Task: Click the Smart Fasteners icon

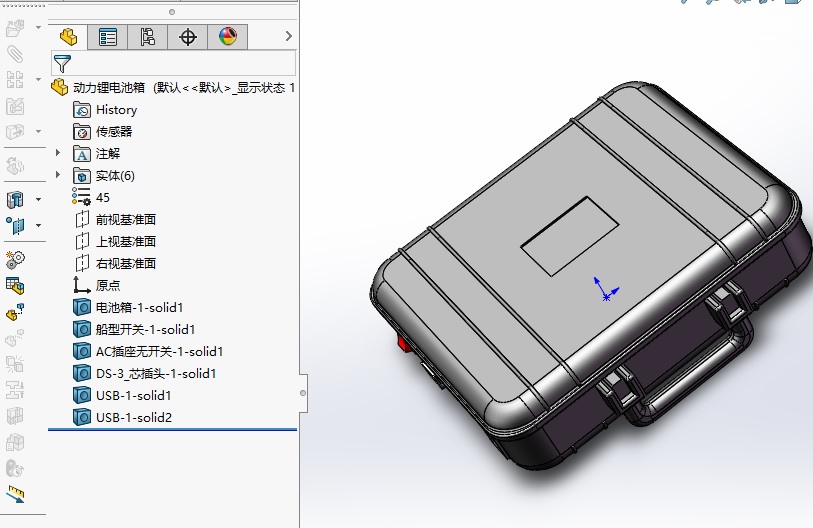Action: tap(15, 106)
